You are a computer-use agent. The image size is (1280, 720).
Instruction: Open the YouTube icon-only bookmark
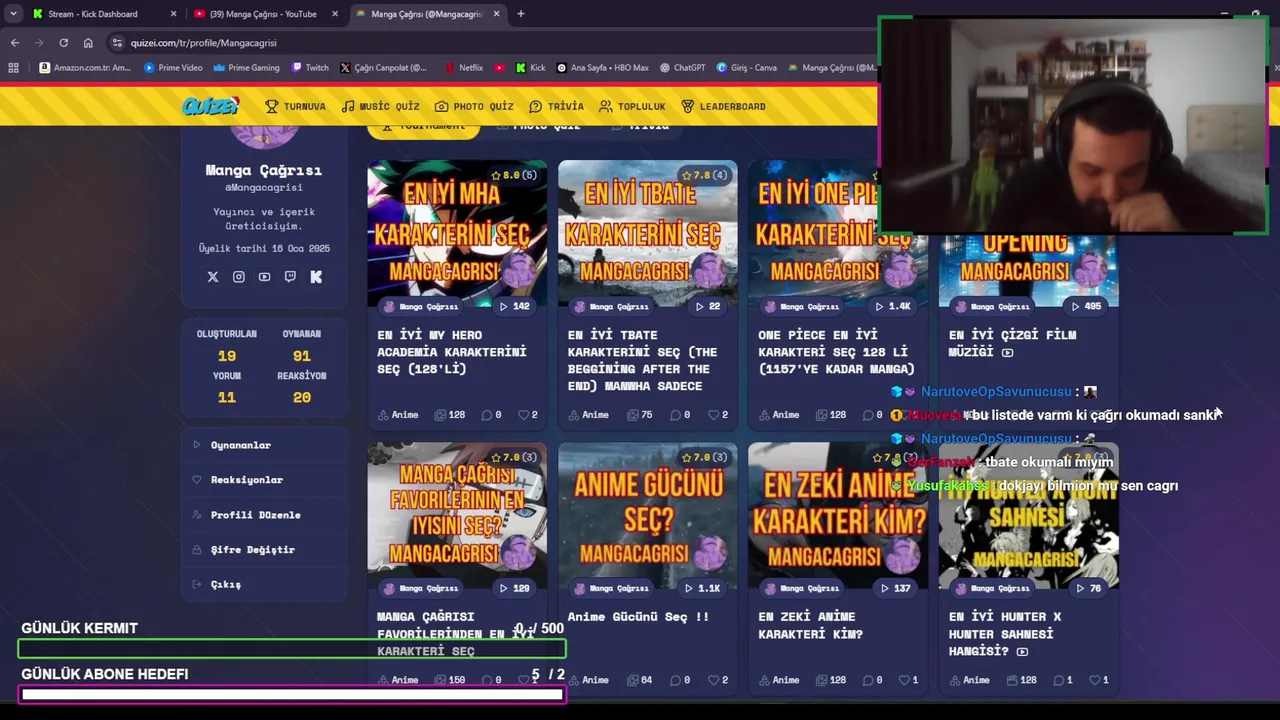tap(499, 68)
